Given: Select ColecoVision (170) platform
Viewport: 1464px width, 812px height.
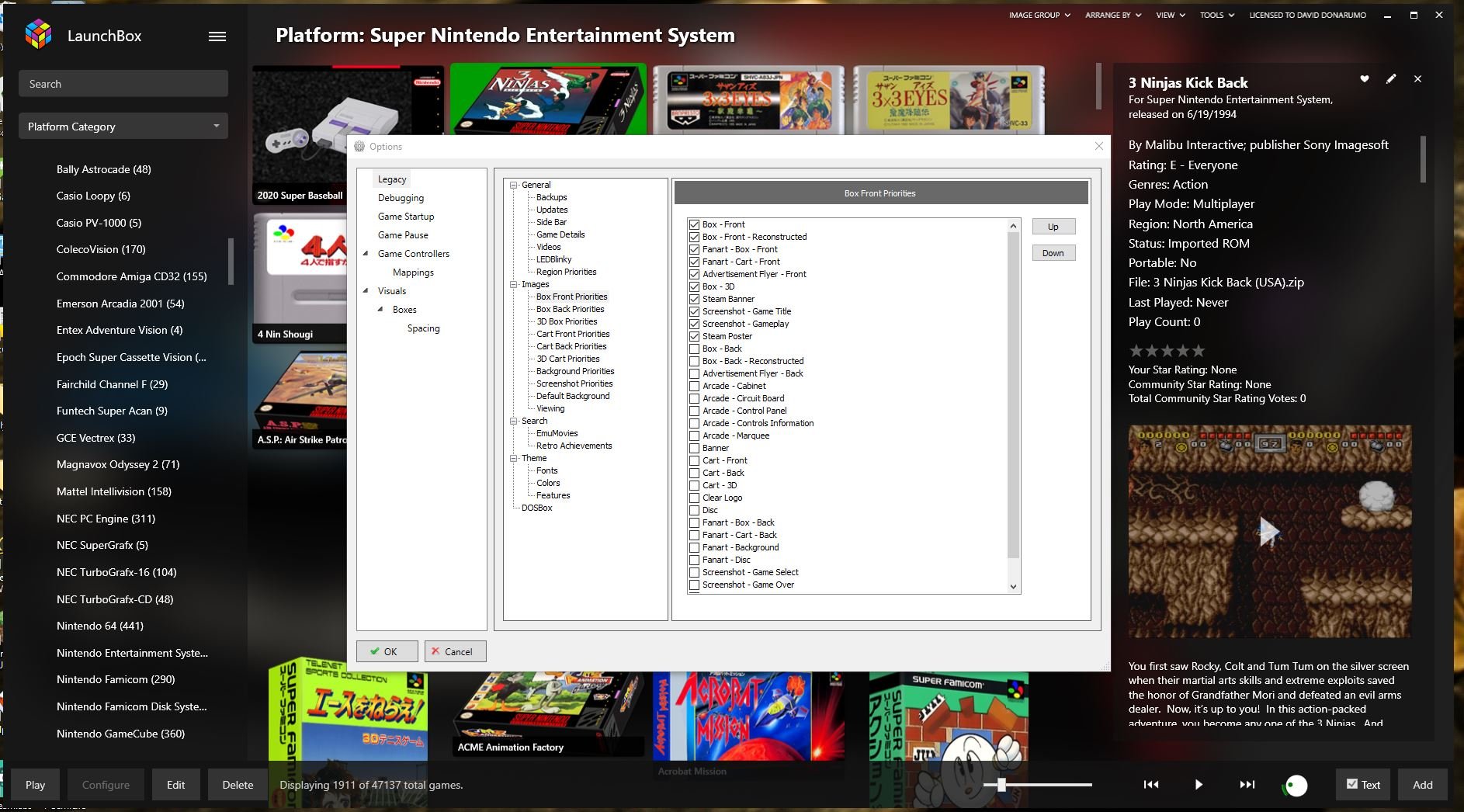Looking at the screenshot, I should [x=101, y=249].
